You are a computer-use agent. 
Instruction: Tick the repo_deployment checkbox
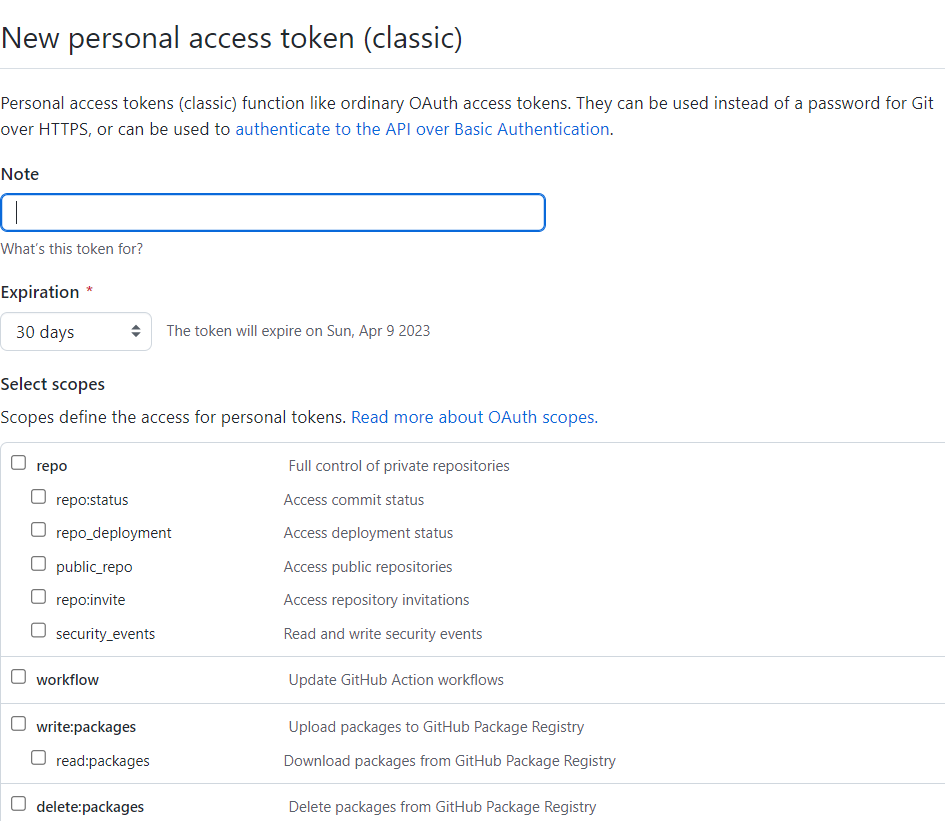(39, 530)
